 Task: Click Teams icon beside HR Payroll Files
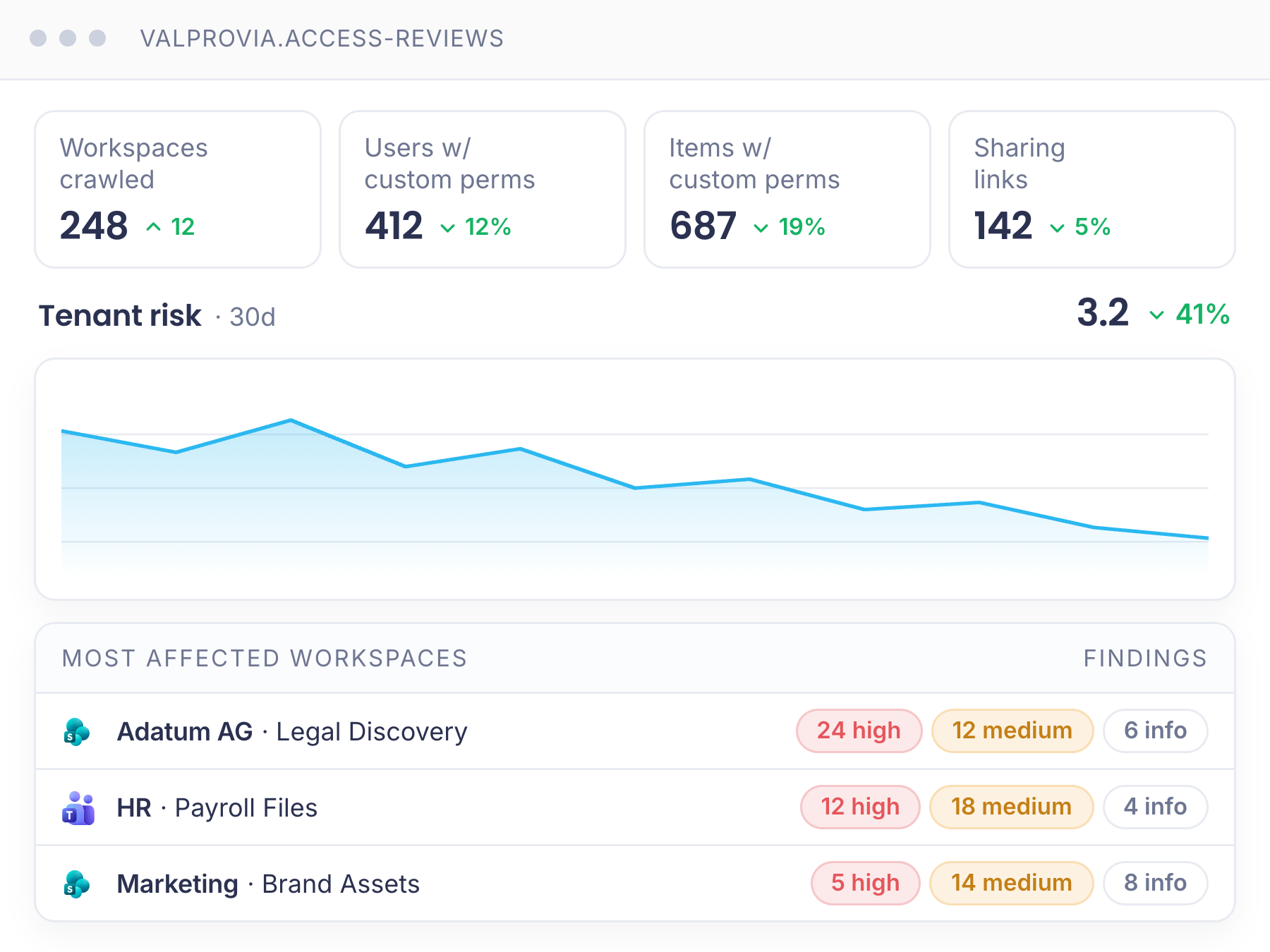78,808
